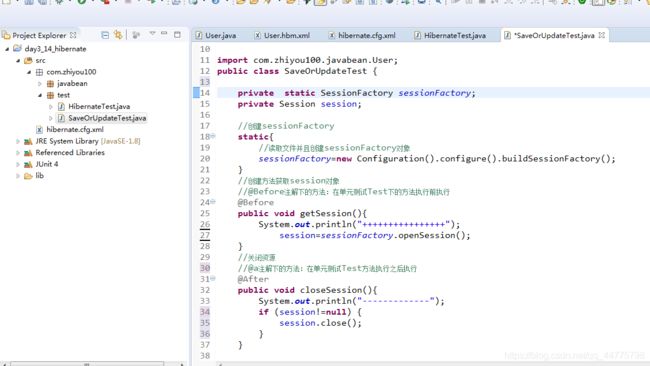Select hibernate.cfg.xml in Project Explorer tree
The width and height of the screenshot is (650, 366).
click(75, 130)
